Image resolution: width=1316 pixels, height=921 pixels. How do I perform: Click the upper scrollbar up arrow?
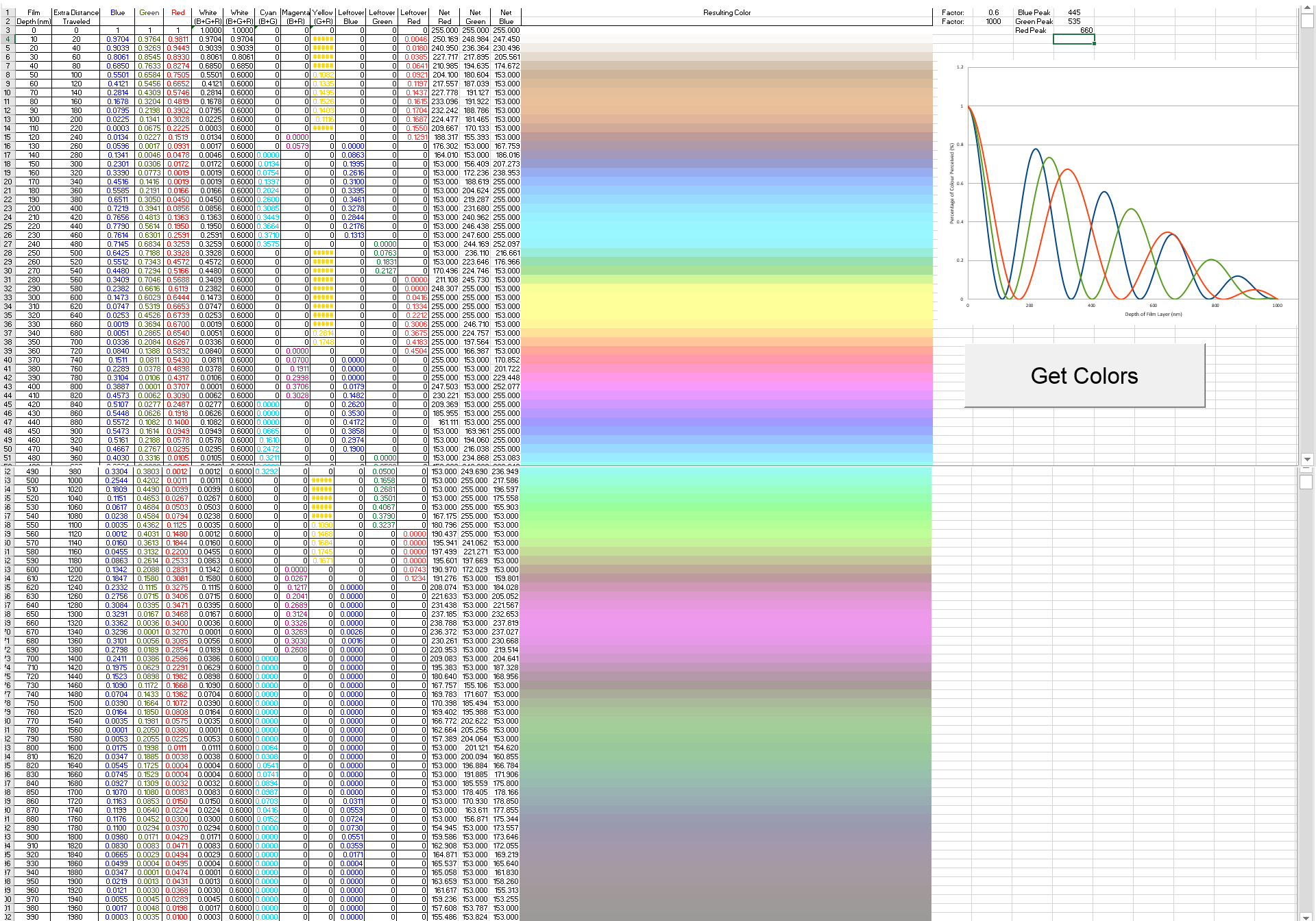[x=1307, y=8]
